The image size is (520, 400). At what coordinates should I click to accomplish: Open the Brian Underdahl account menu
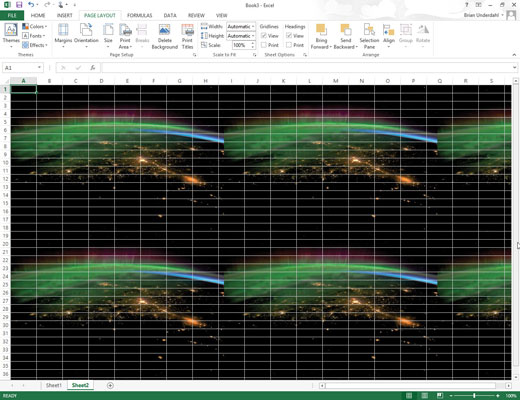(x=483, y=15)
